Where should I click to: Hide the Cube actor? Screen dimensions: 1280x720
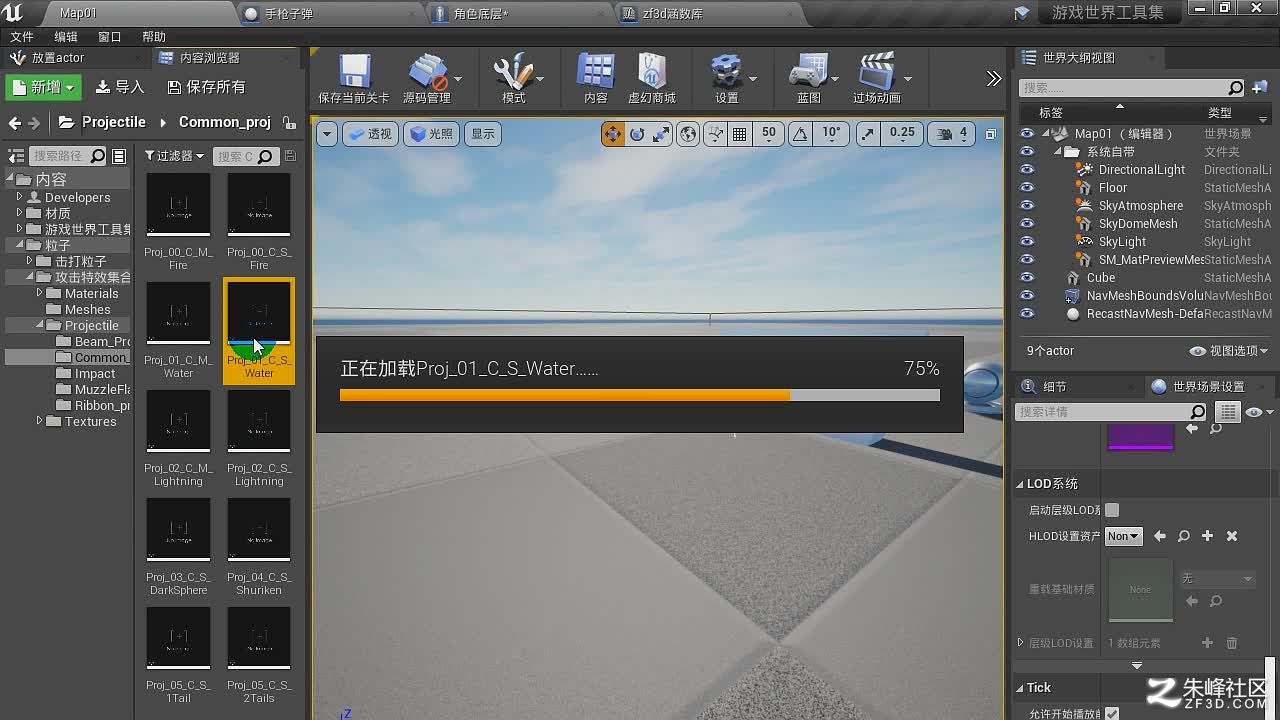point(1027,278)
